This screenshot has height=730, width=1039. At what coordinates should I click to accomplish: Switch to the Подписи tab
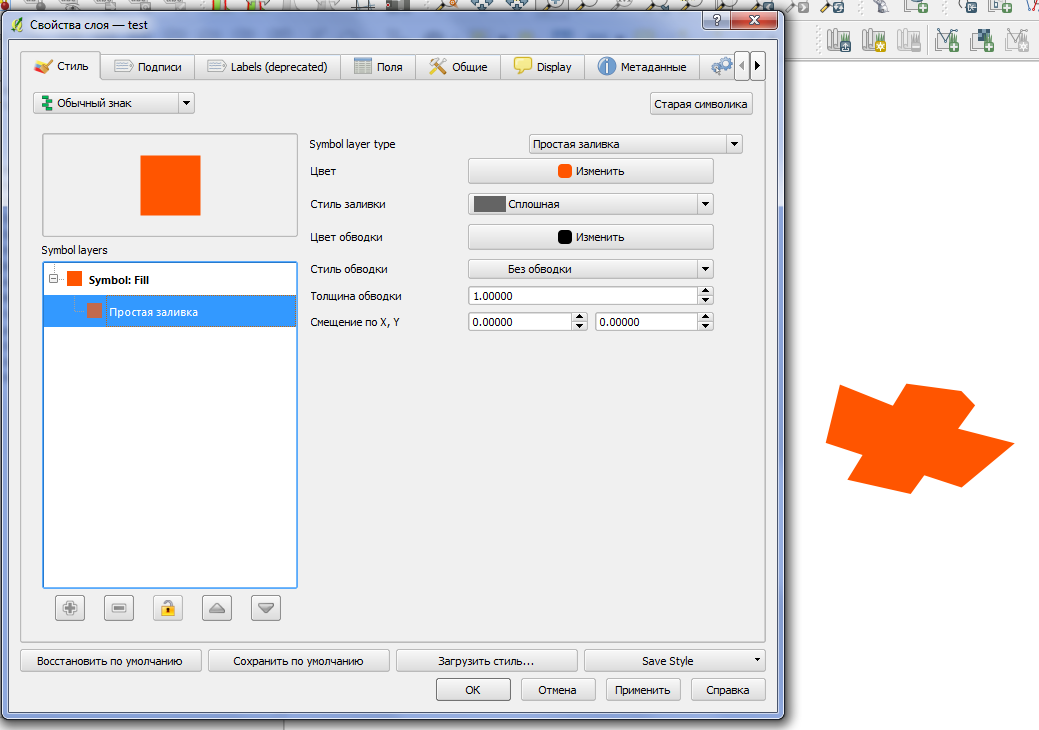coord(147,66)
